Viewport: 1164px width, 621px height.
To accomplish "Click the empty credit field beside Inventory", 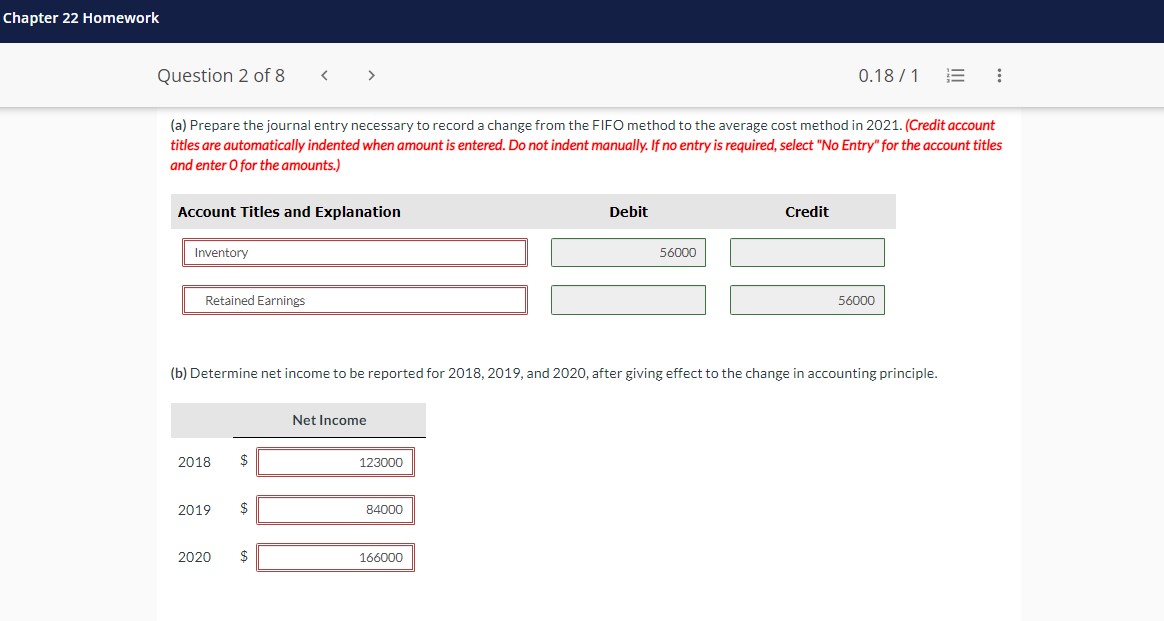I will click(806, 252).
